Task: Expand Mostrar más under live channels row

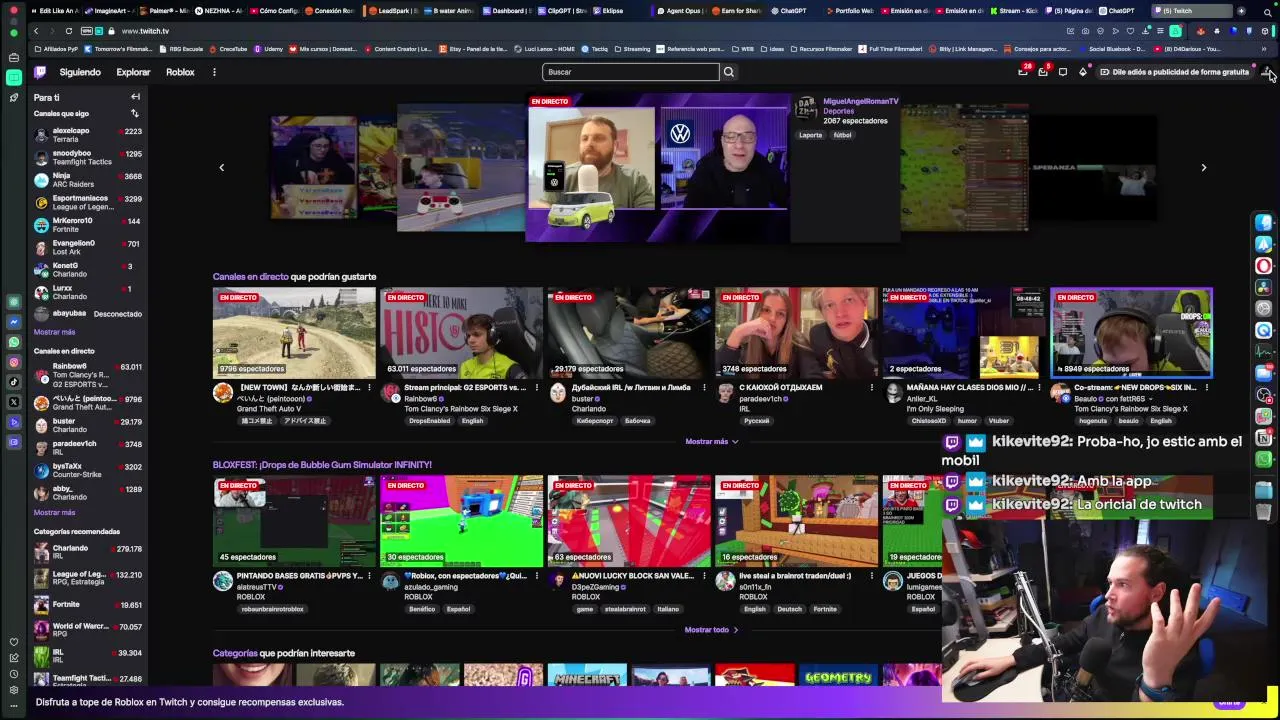Action: (712, 441)
